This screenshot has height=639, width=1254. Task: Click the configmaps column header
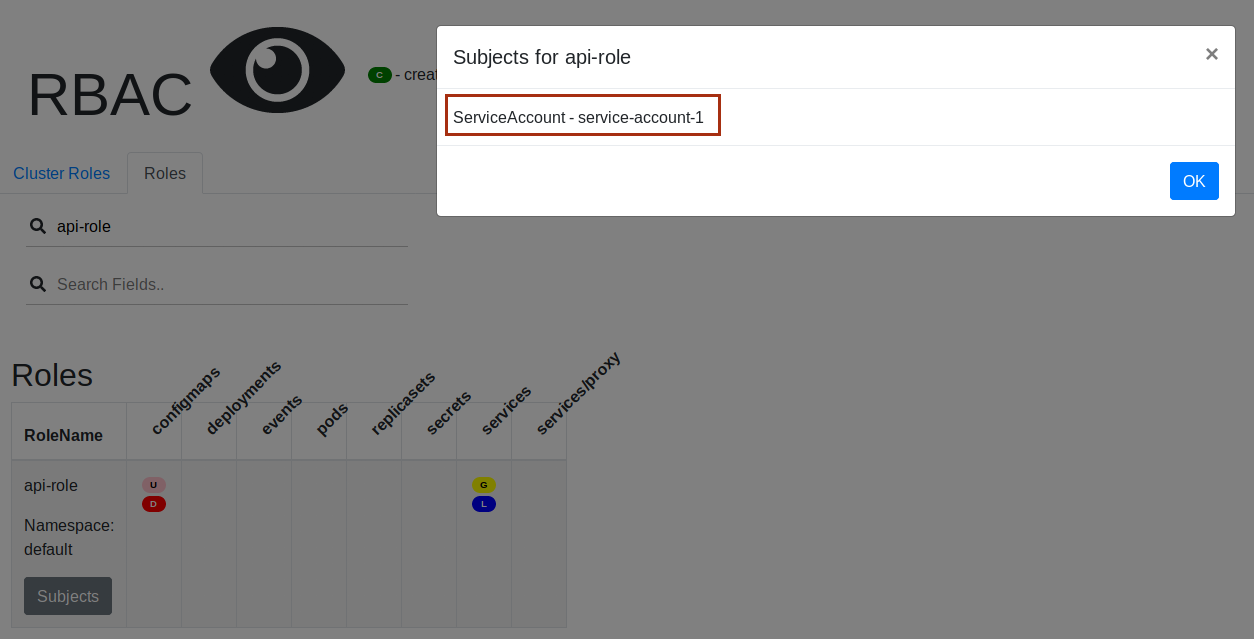pyautogui.click(x=185, y=402)
